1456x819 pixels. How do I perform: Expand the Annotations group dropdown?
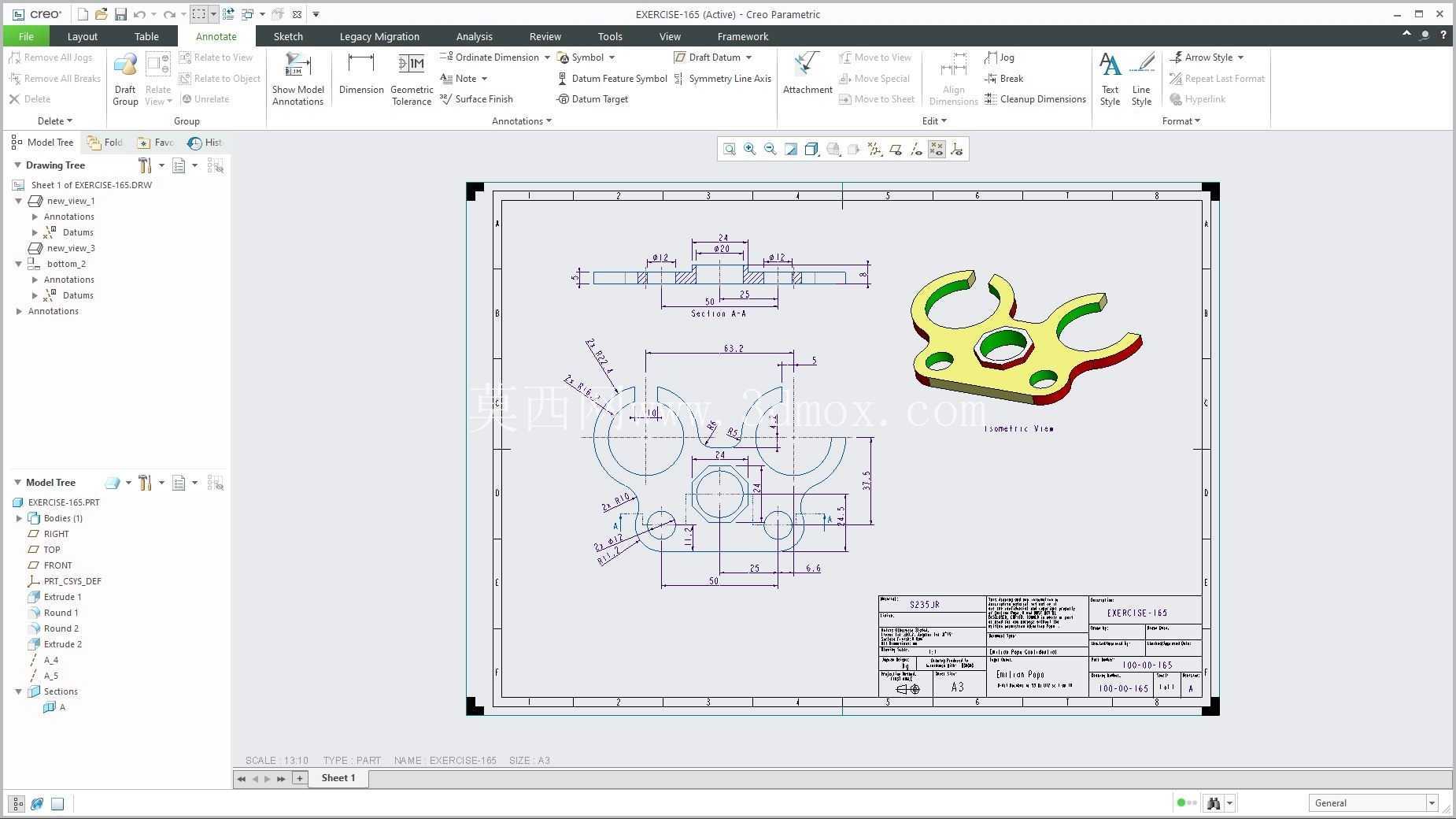click(522, 121)
